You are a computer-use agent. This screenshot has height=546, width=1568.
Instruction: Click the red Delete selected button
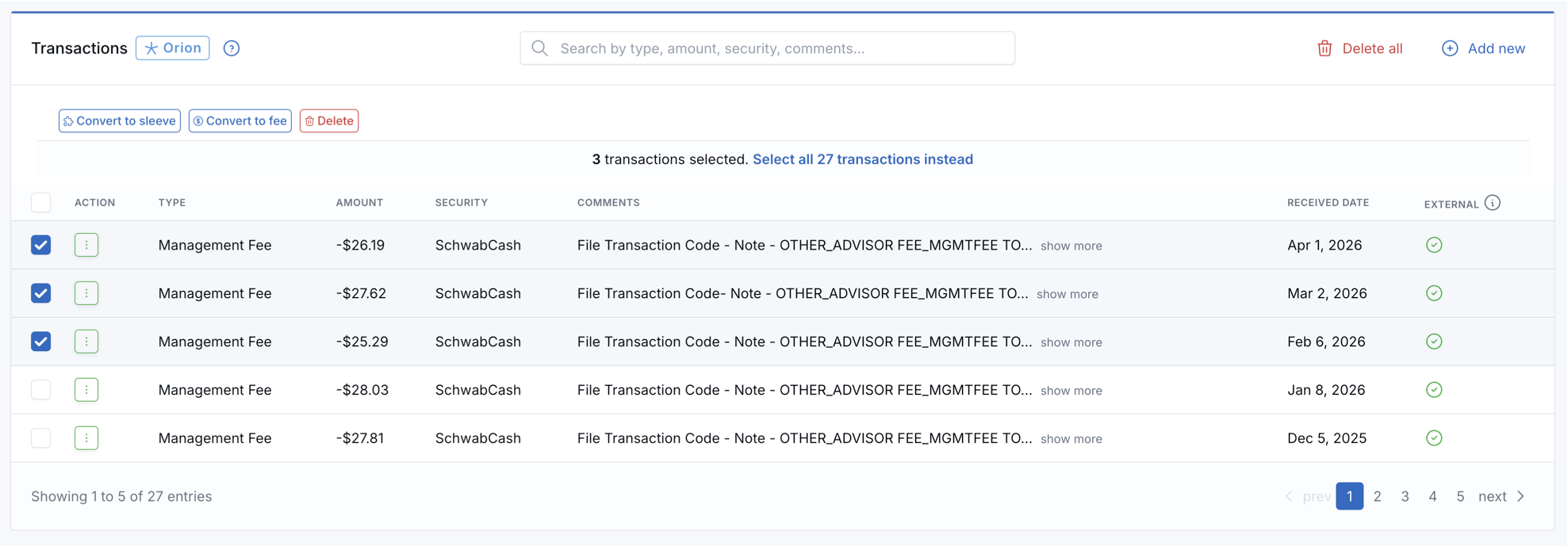329,120
